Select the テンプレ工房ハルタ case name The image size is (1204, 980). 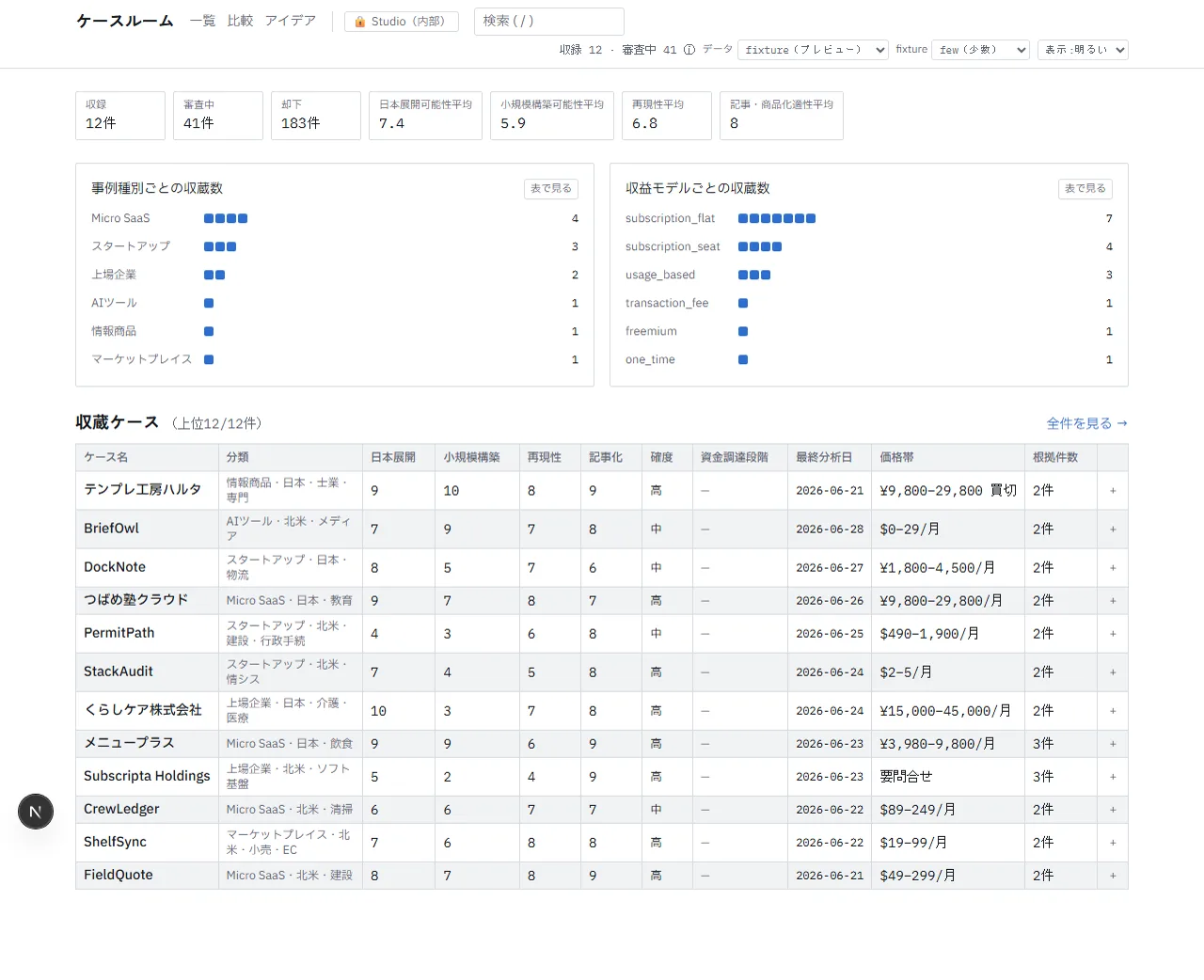143,490
